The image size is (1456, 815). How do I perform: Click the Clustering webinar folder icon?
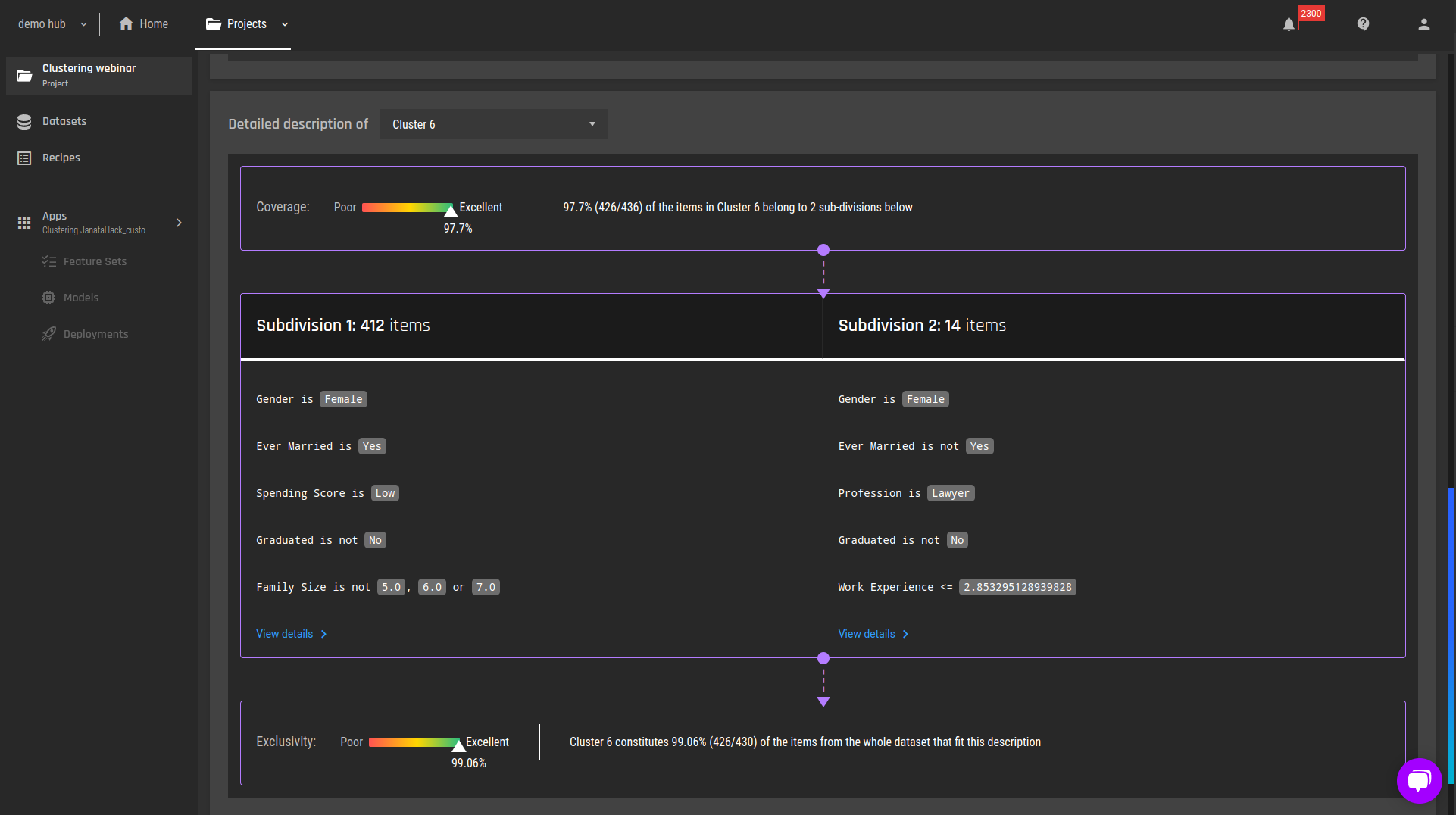coord(24,76)
